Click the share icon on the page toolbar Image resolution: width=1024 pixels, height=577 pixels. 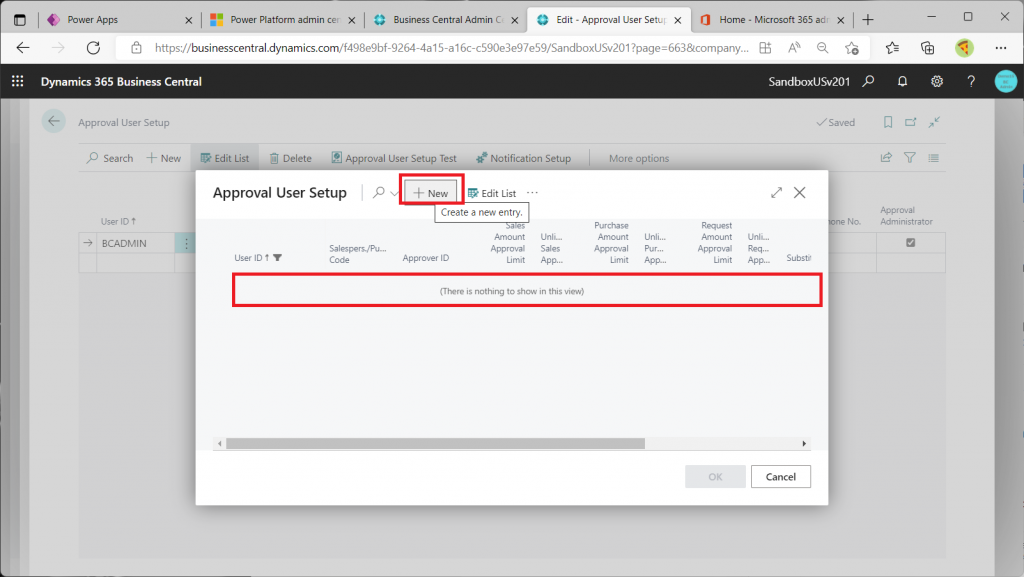886,157
